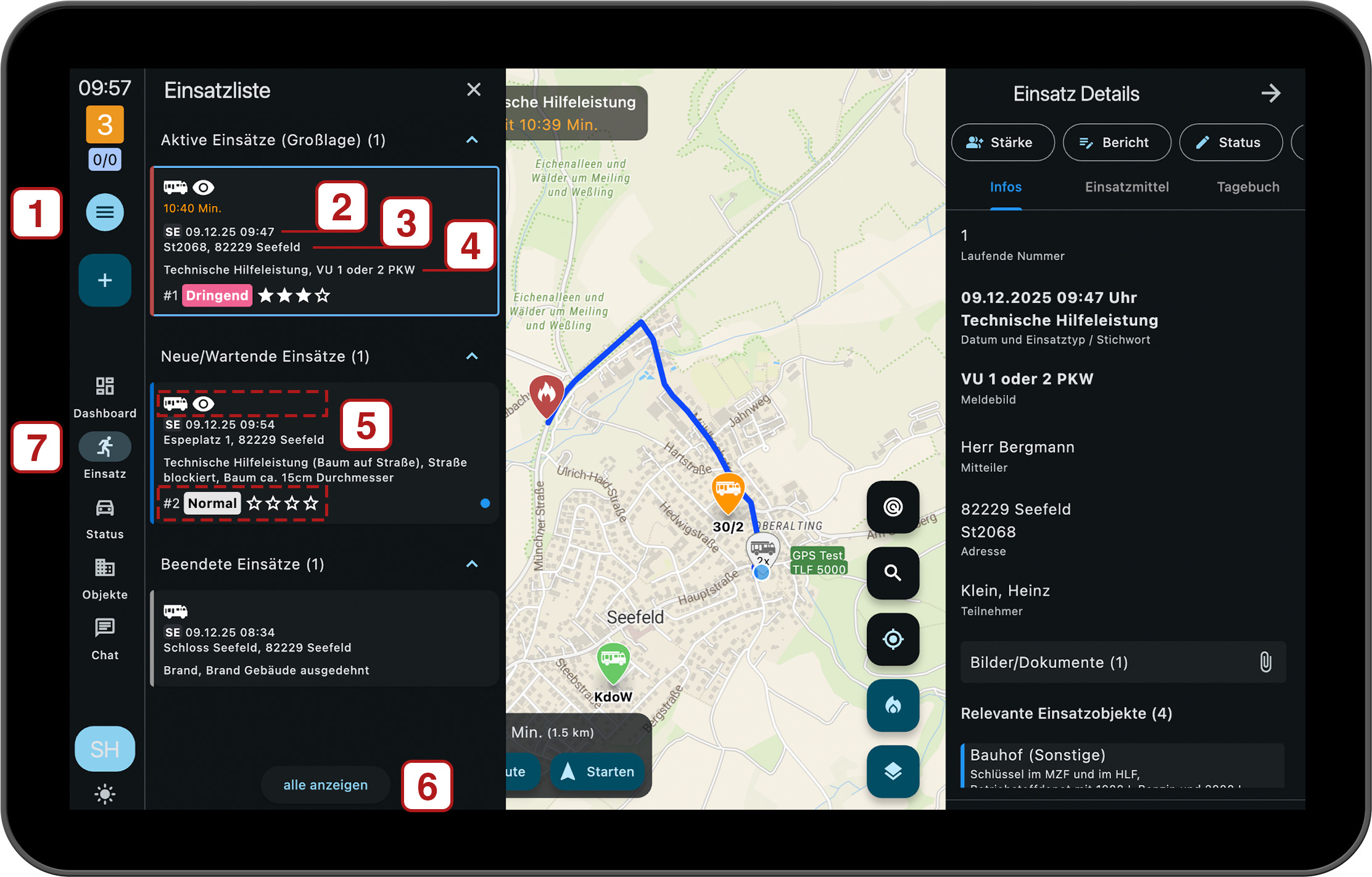
Task: Switch to the Tagebuch tab
Action: (x=1247, y=187)
